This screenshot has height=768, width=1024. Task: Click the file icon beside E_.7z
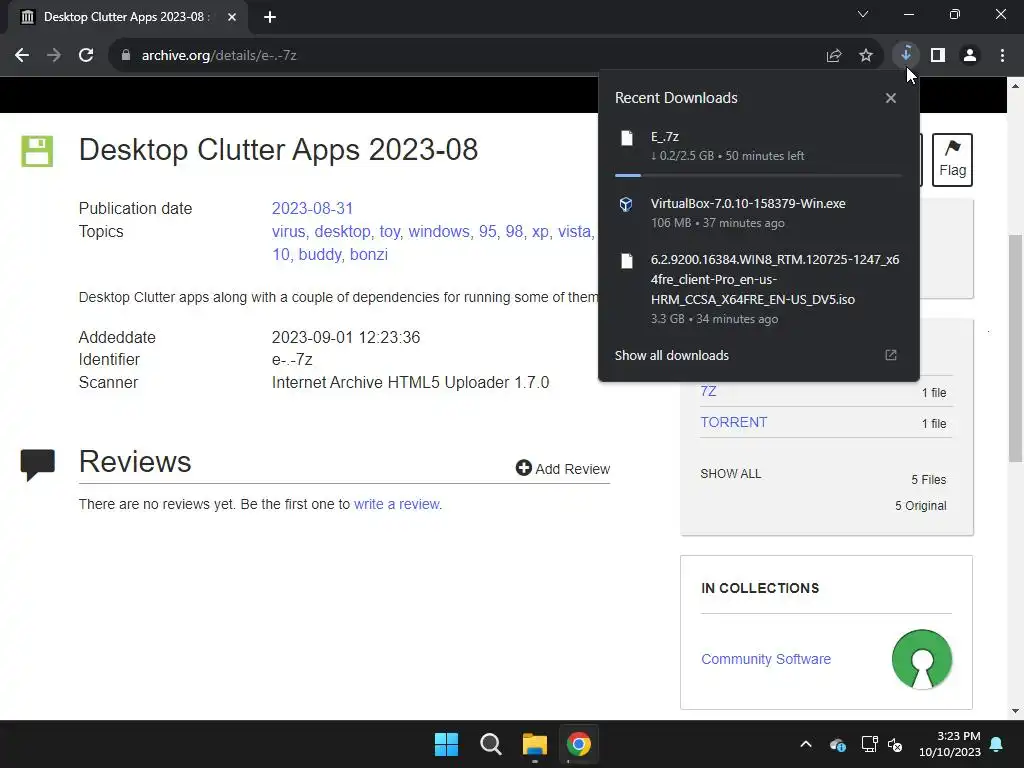tap(626, 138)
